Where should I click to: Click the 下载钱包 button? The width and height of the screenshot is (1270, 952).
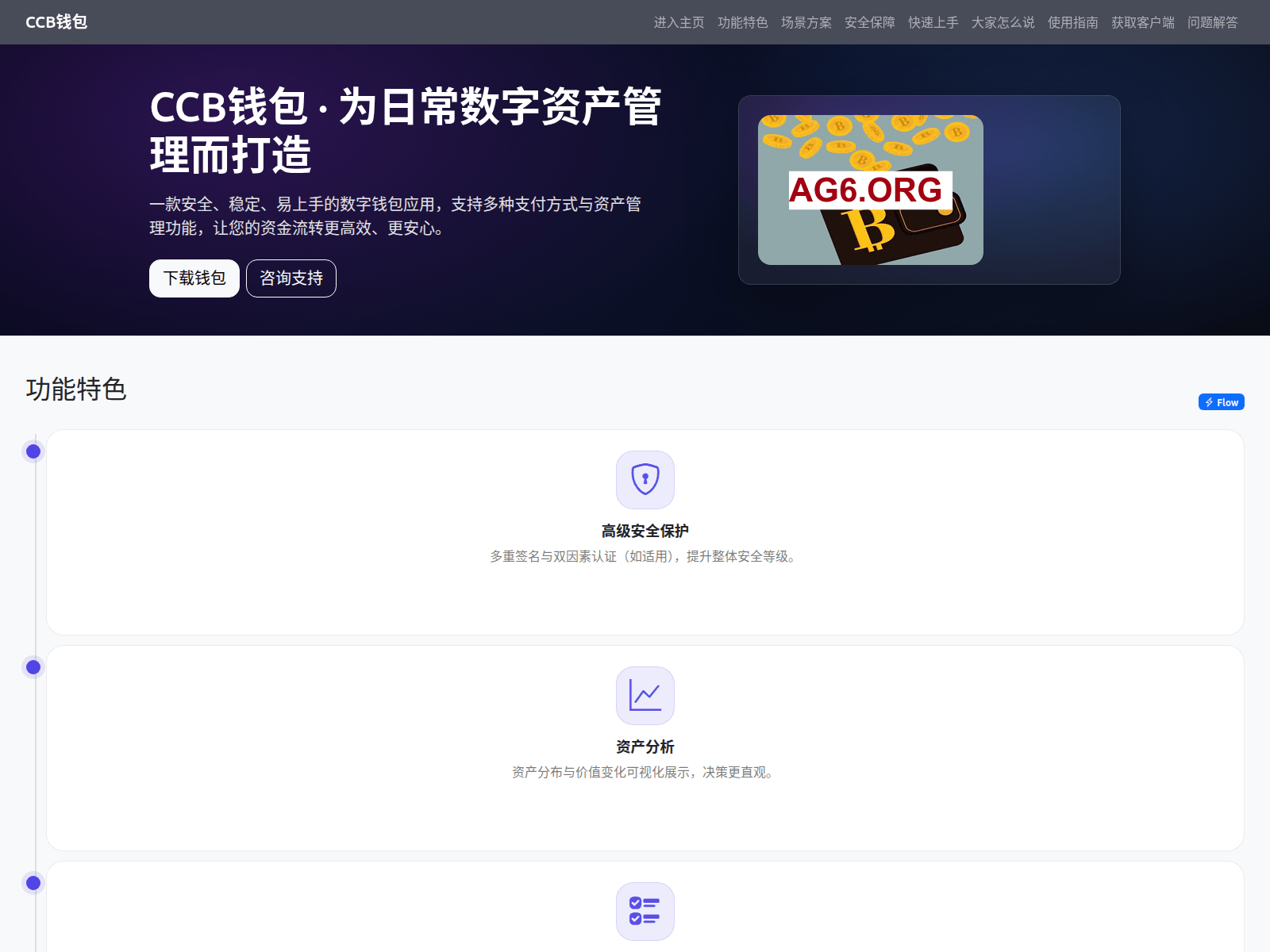(194, 278)
